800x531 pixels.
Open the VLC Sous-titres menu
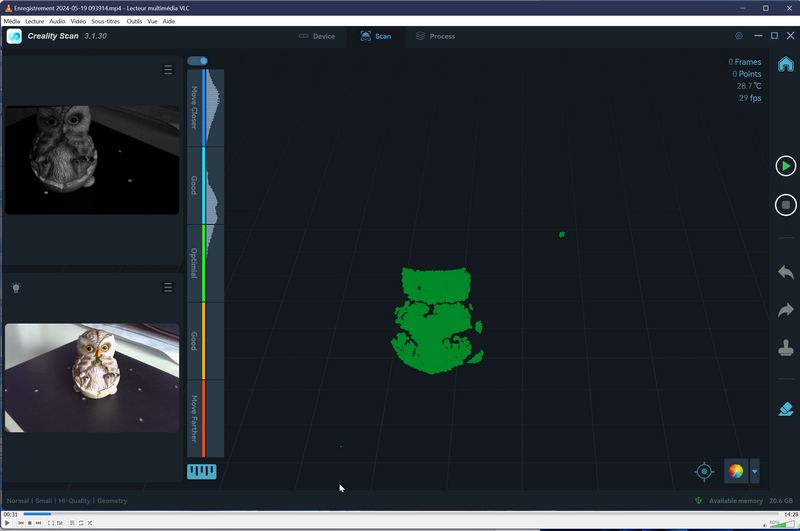tap(105, 21)
